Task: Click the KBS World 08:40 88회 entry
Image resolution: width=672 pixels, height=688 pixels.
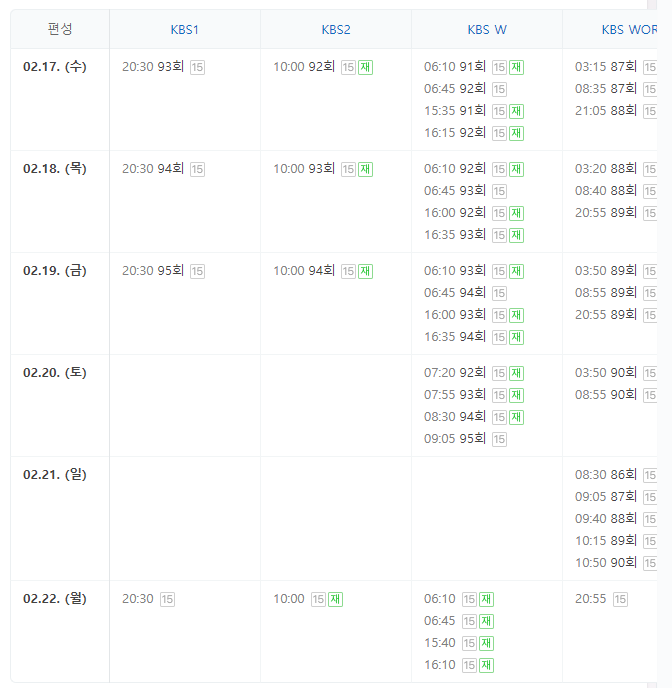Action: click(x=606, y=190)
